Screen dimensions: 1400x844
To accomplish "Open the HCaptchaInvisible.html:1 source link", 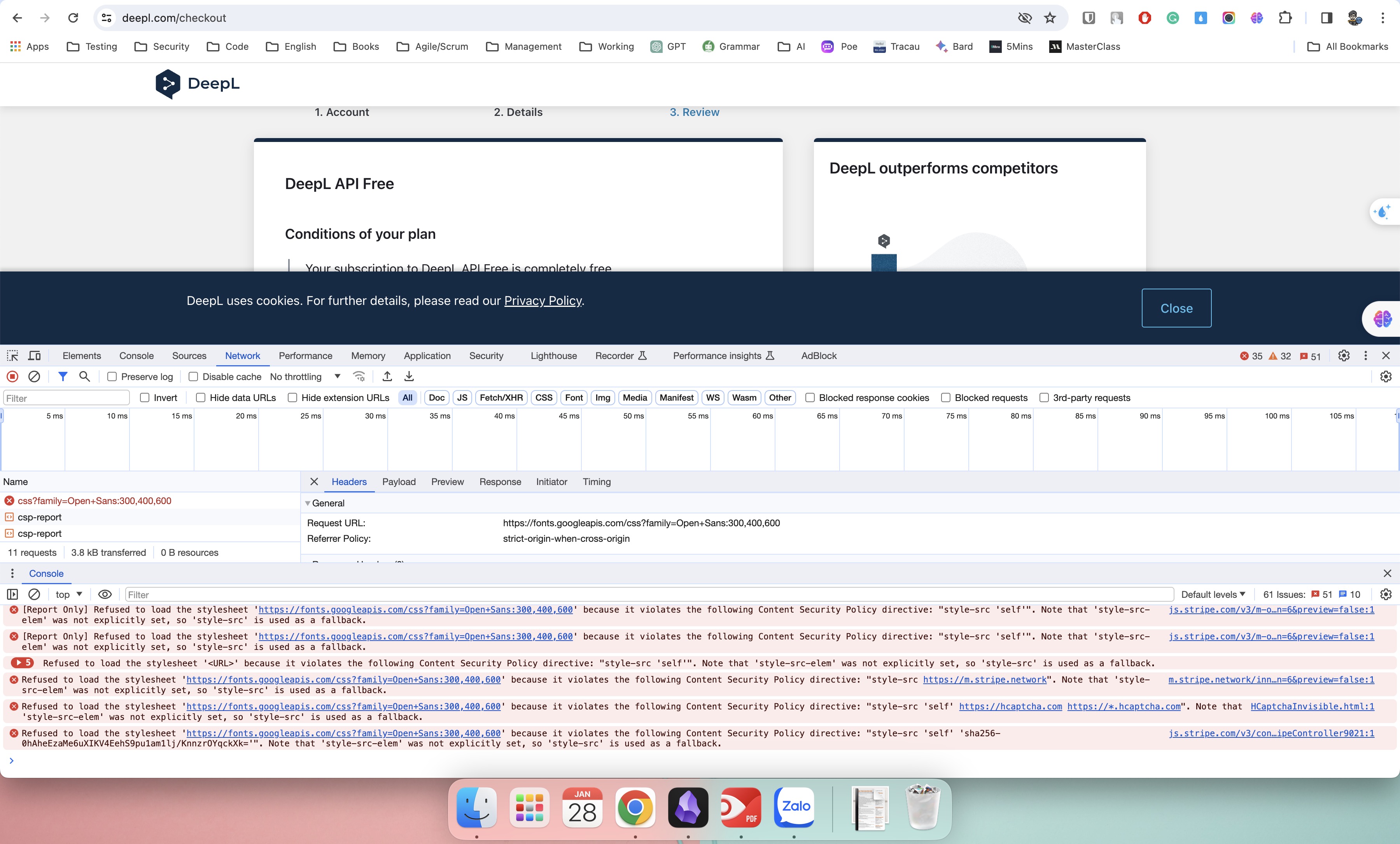I will pos(1312,706).
